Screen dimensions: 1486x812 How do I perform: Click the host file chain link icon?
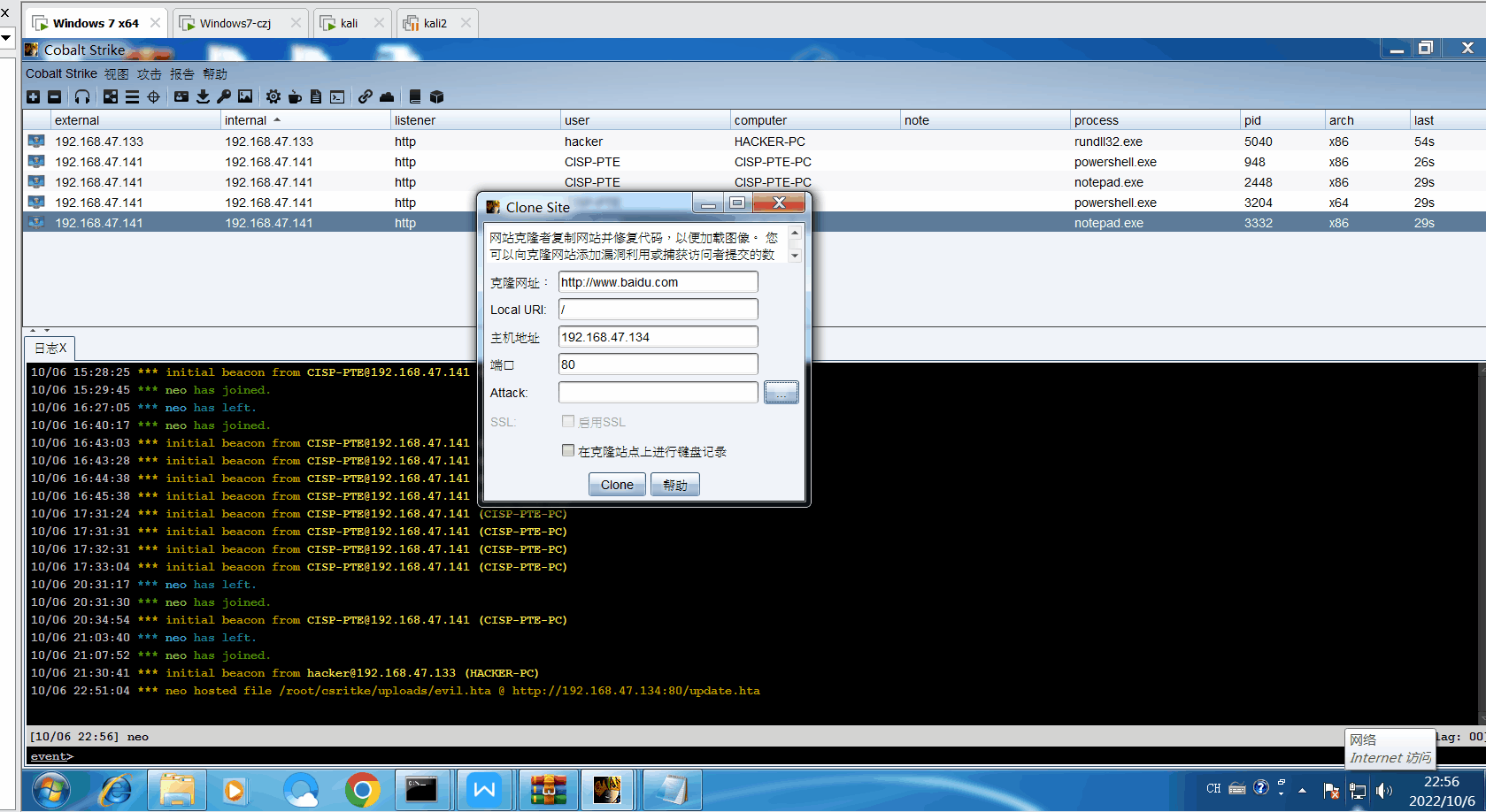click(x=366, y=97)
